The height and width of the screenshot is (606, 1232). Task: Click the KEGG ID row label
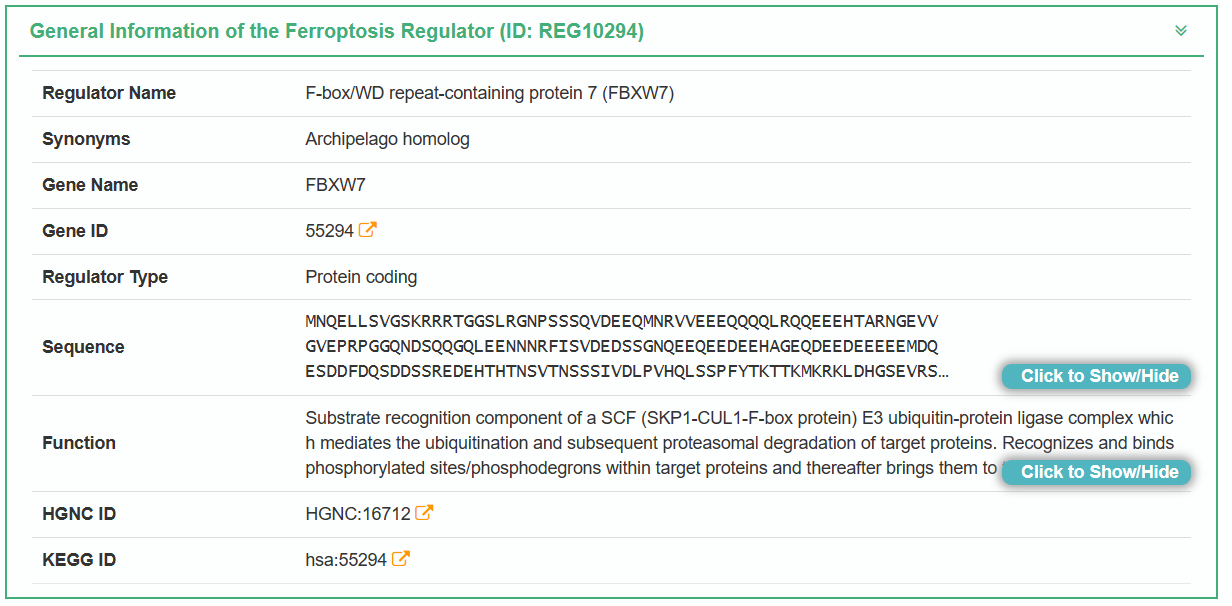(x=79, y=560)
